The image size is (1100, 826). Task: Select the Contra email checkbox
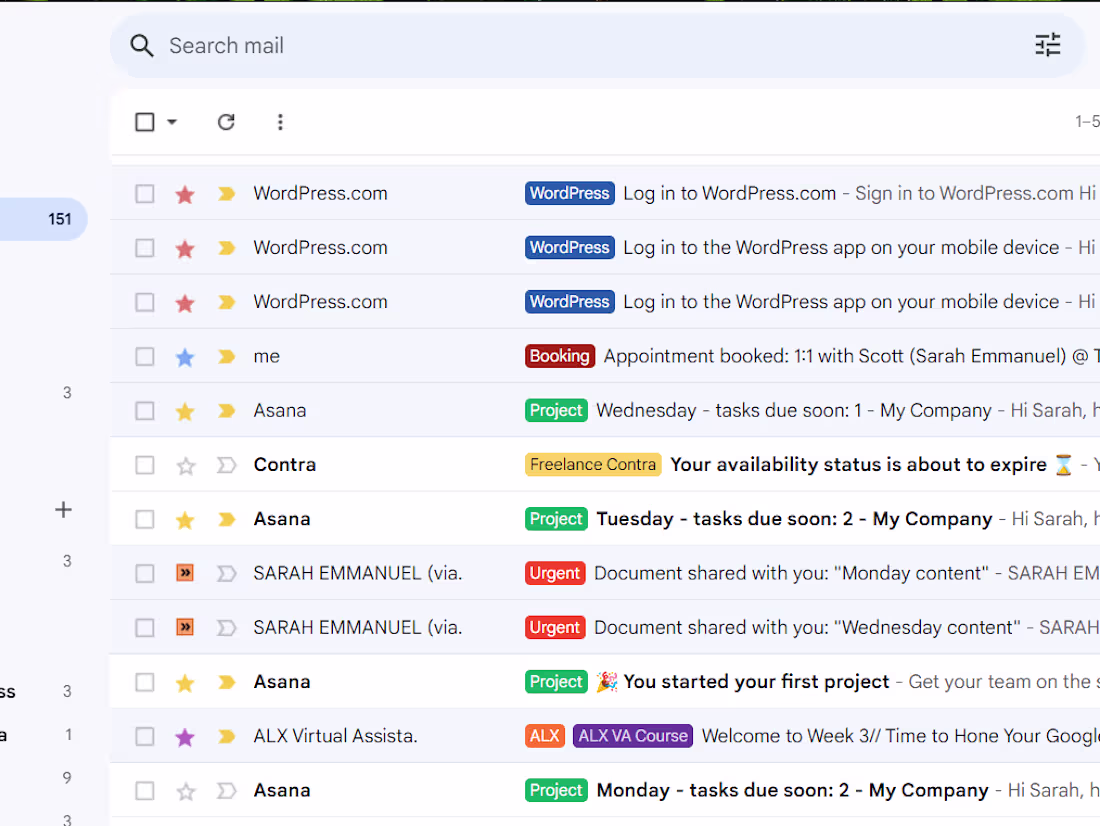[x=144, y=464]
